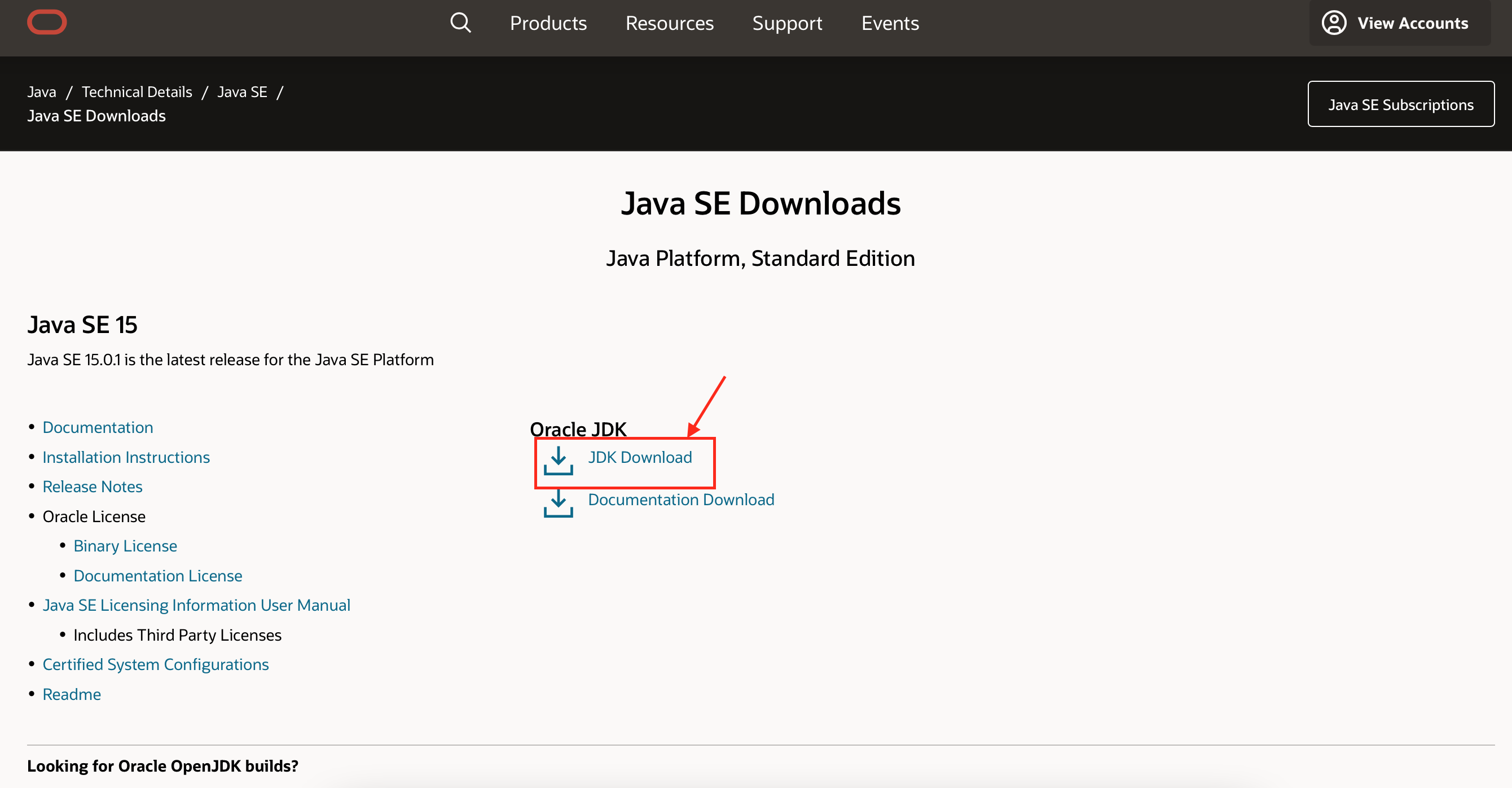Click the red Oracle logo
This screenshot has height=788, width=1512.
[x=47, y=23]
